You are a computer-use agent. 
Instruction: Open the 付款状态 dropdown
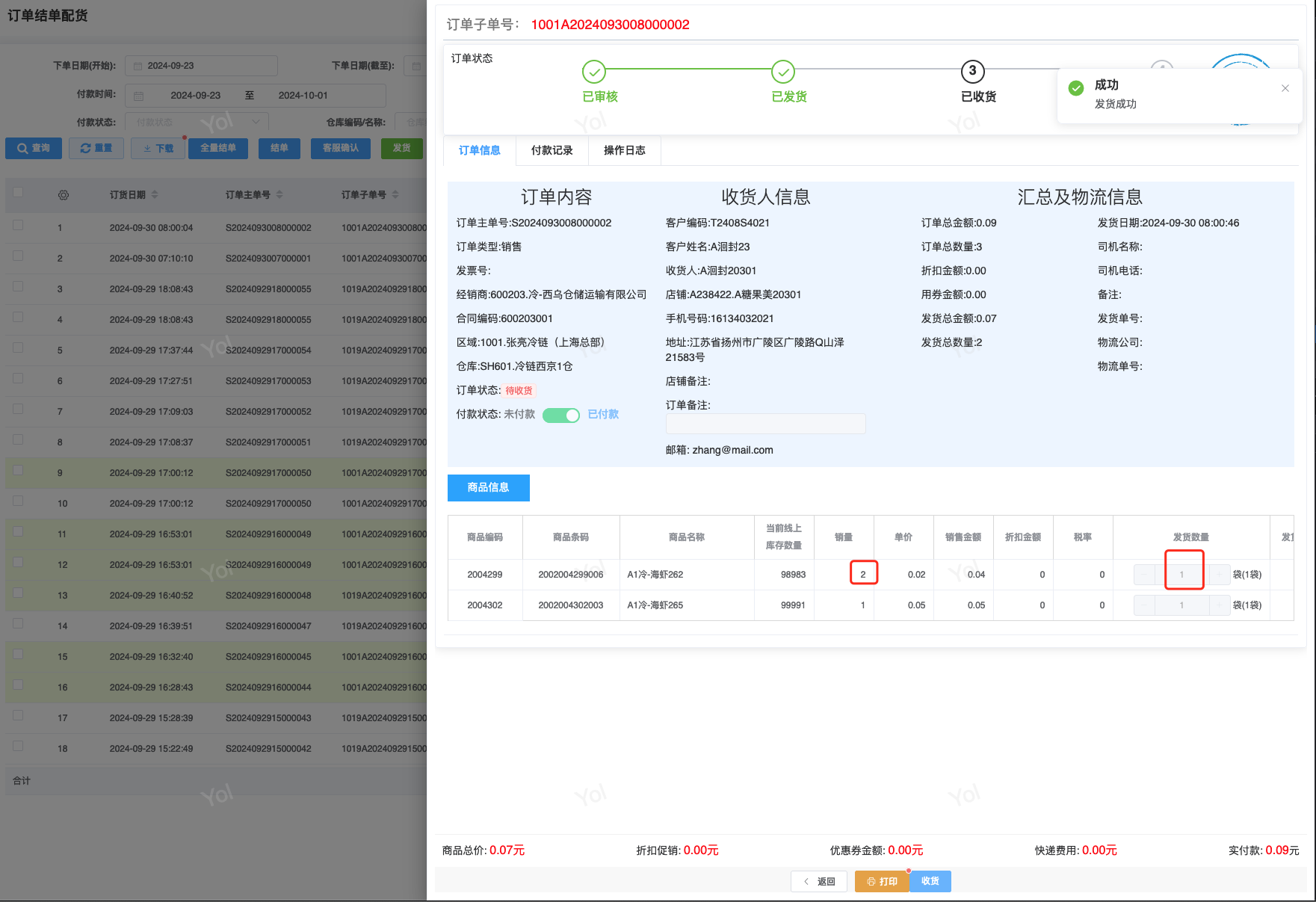[x=196, y=122]
